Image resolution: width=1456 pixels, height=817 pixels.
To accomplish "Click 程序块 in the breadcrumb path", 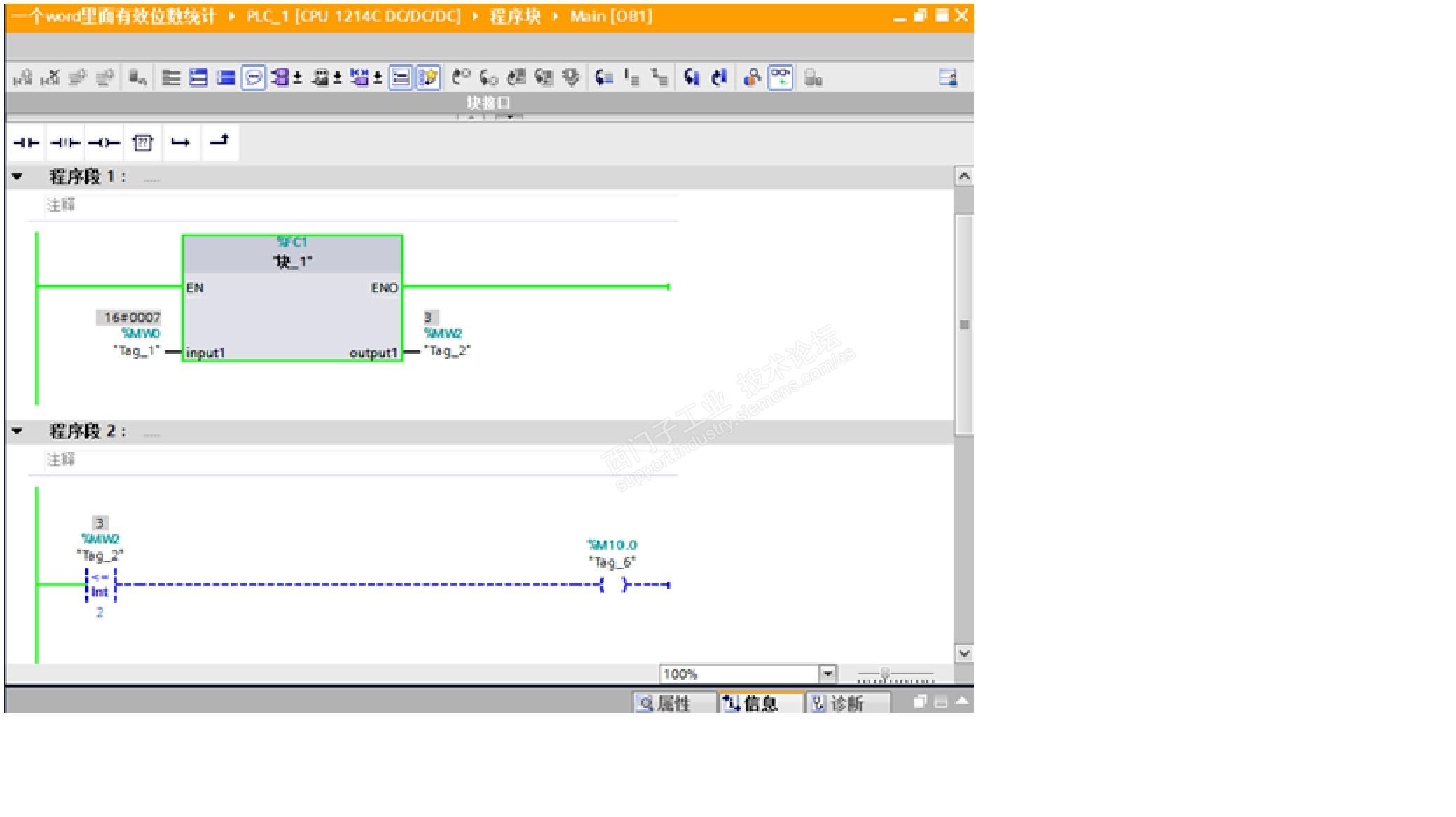I will point(515,16).
